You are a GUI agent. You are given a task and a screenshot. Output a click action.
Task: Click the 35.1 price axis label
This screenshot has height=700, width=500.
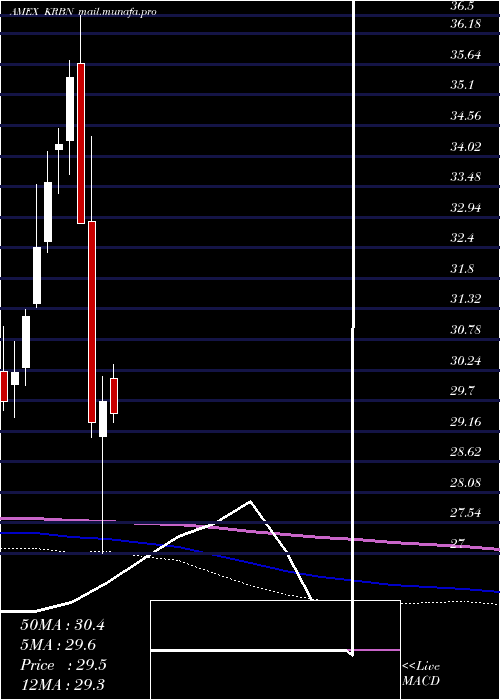tap(462, 85)
